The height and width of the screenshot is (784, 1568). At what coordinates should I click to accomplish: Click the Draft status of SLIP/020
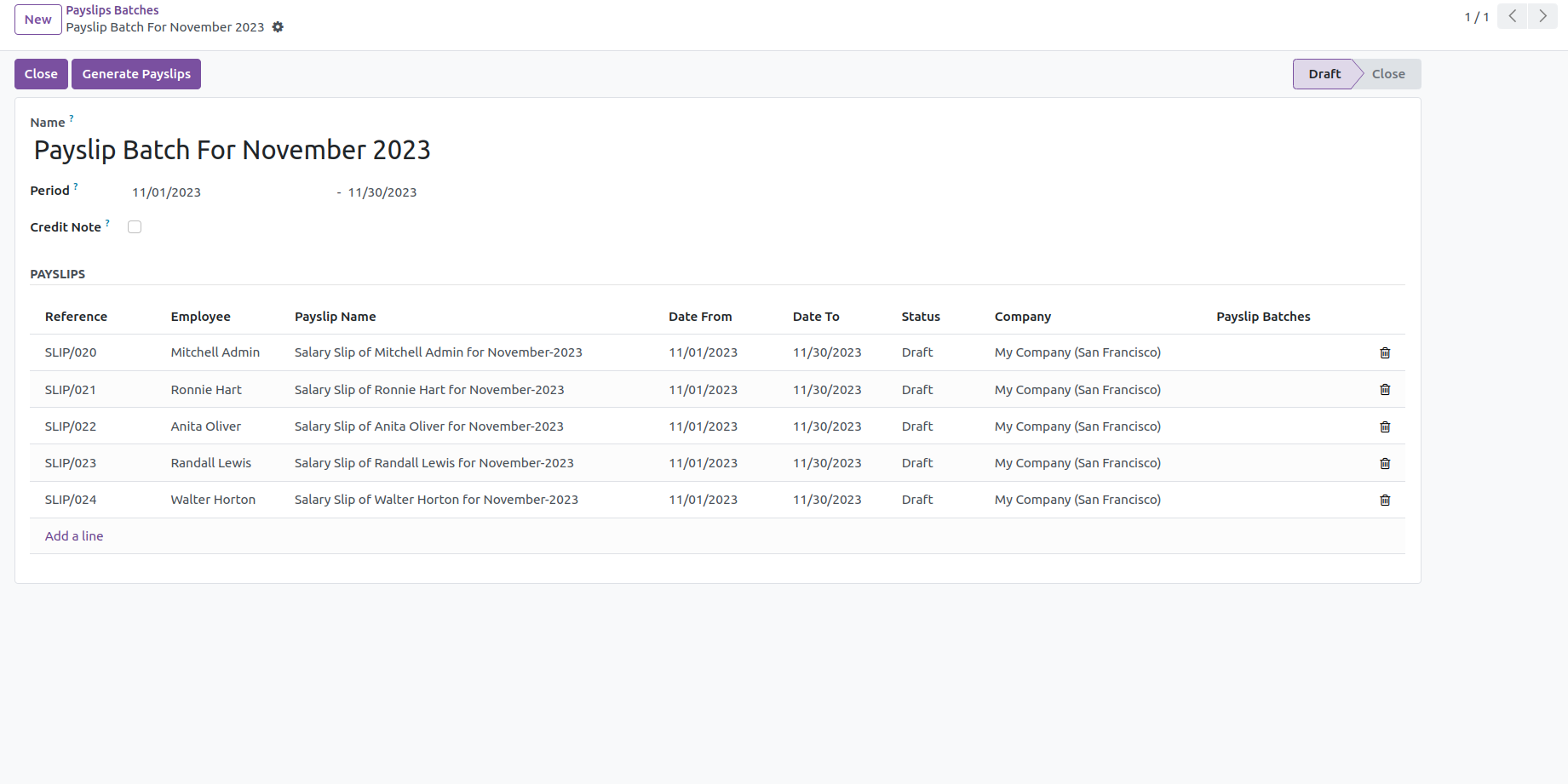917,352
